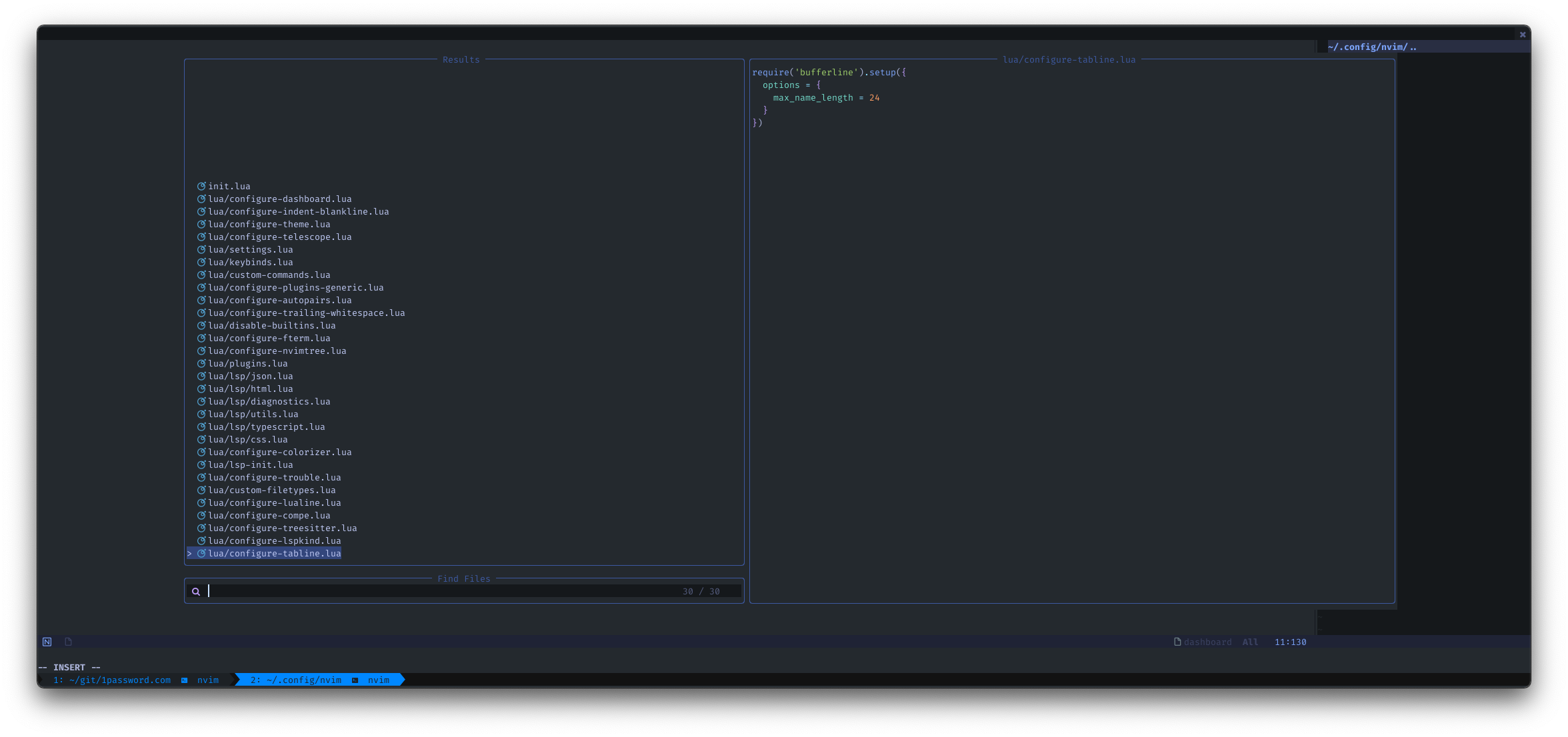Choose the lua/settings.lua result entry

coord(250,250)
